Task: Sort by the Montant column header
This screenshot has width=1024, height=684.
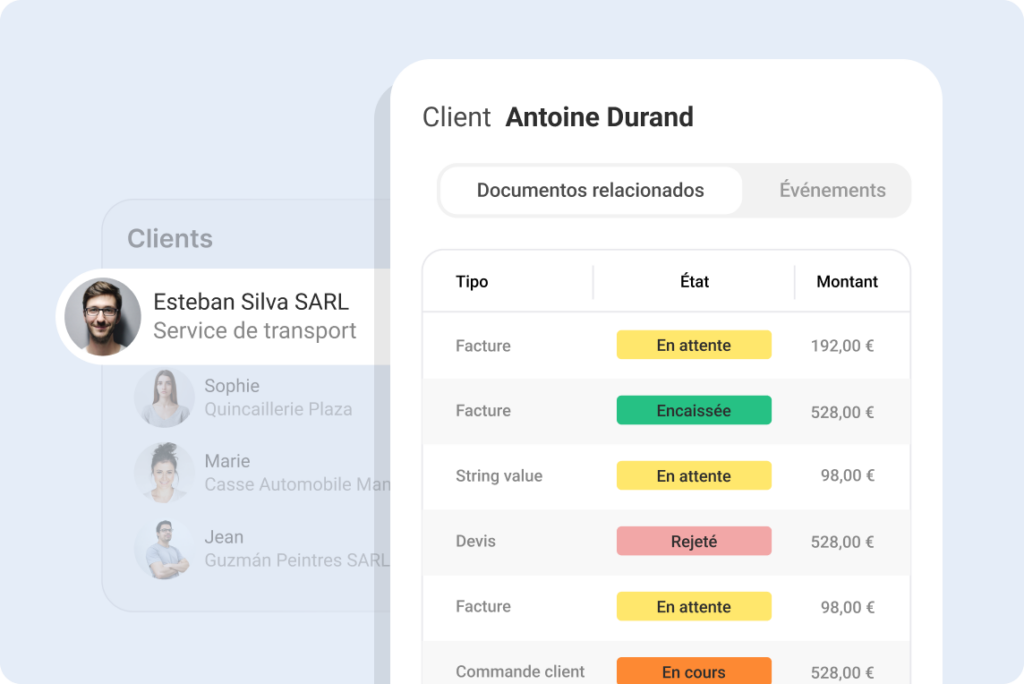Action: 847,282
